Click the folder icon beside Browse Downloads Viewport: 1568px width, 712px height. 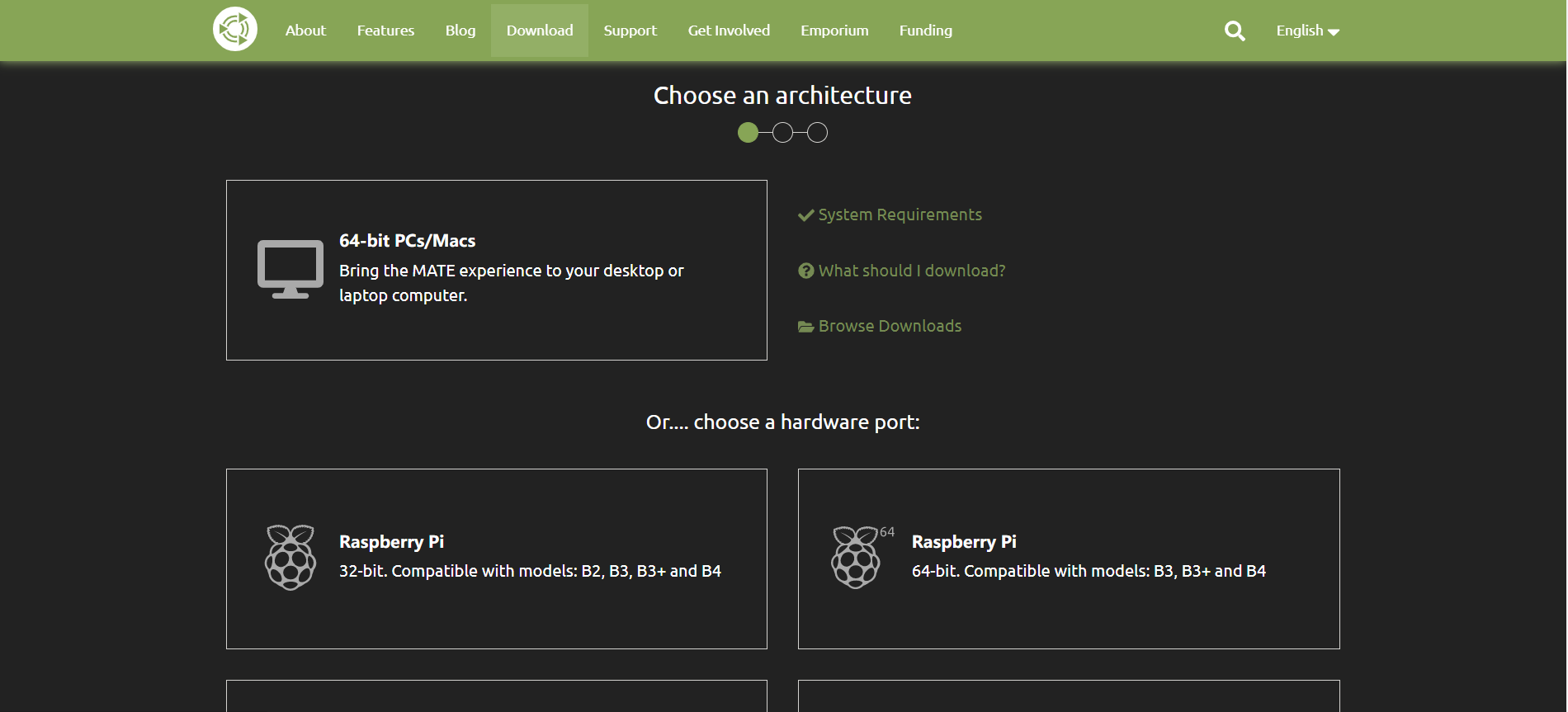pyautogui.click(x=806, y=327)
